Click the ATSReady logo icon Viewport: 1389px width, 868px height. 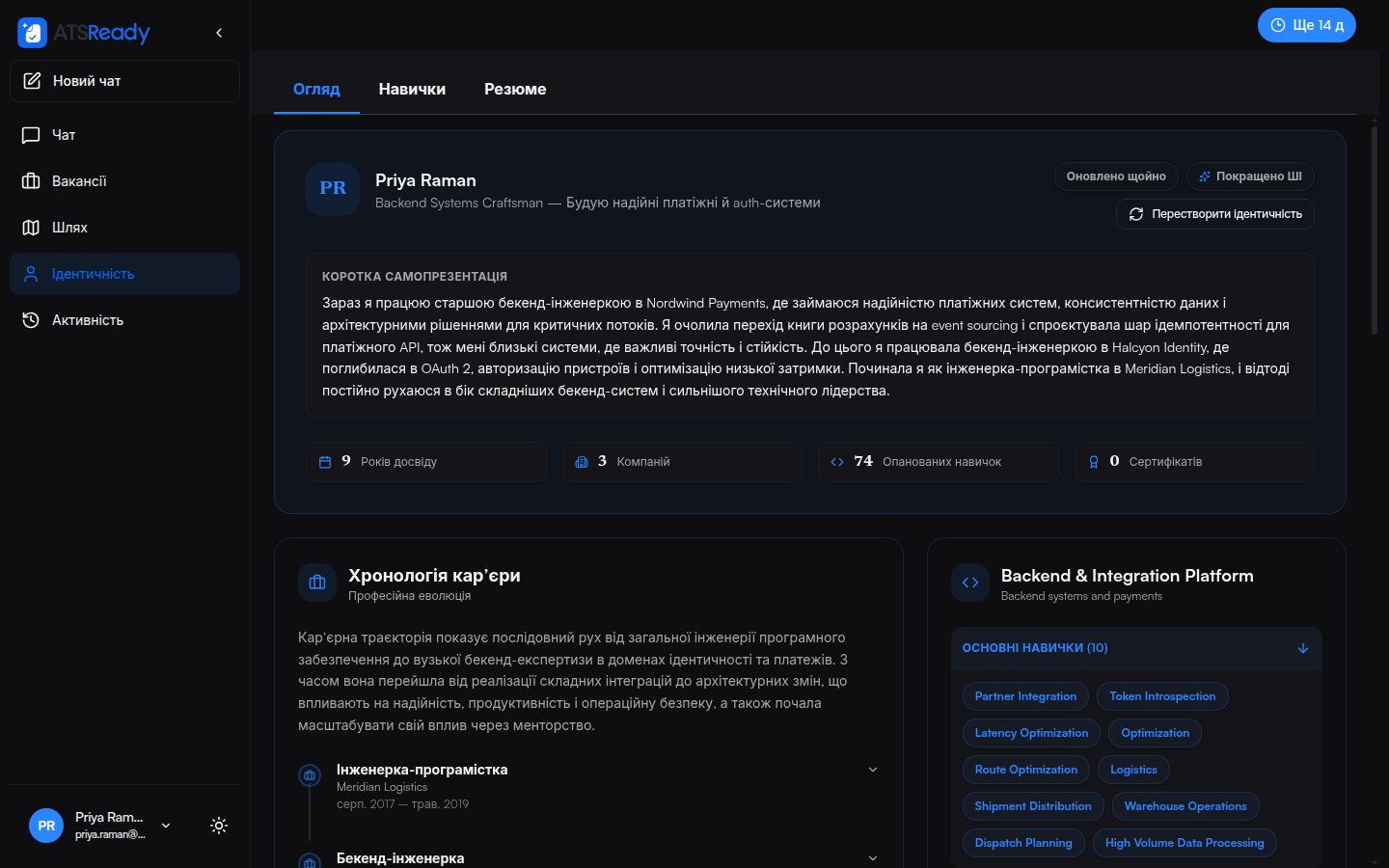point(32,33)
